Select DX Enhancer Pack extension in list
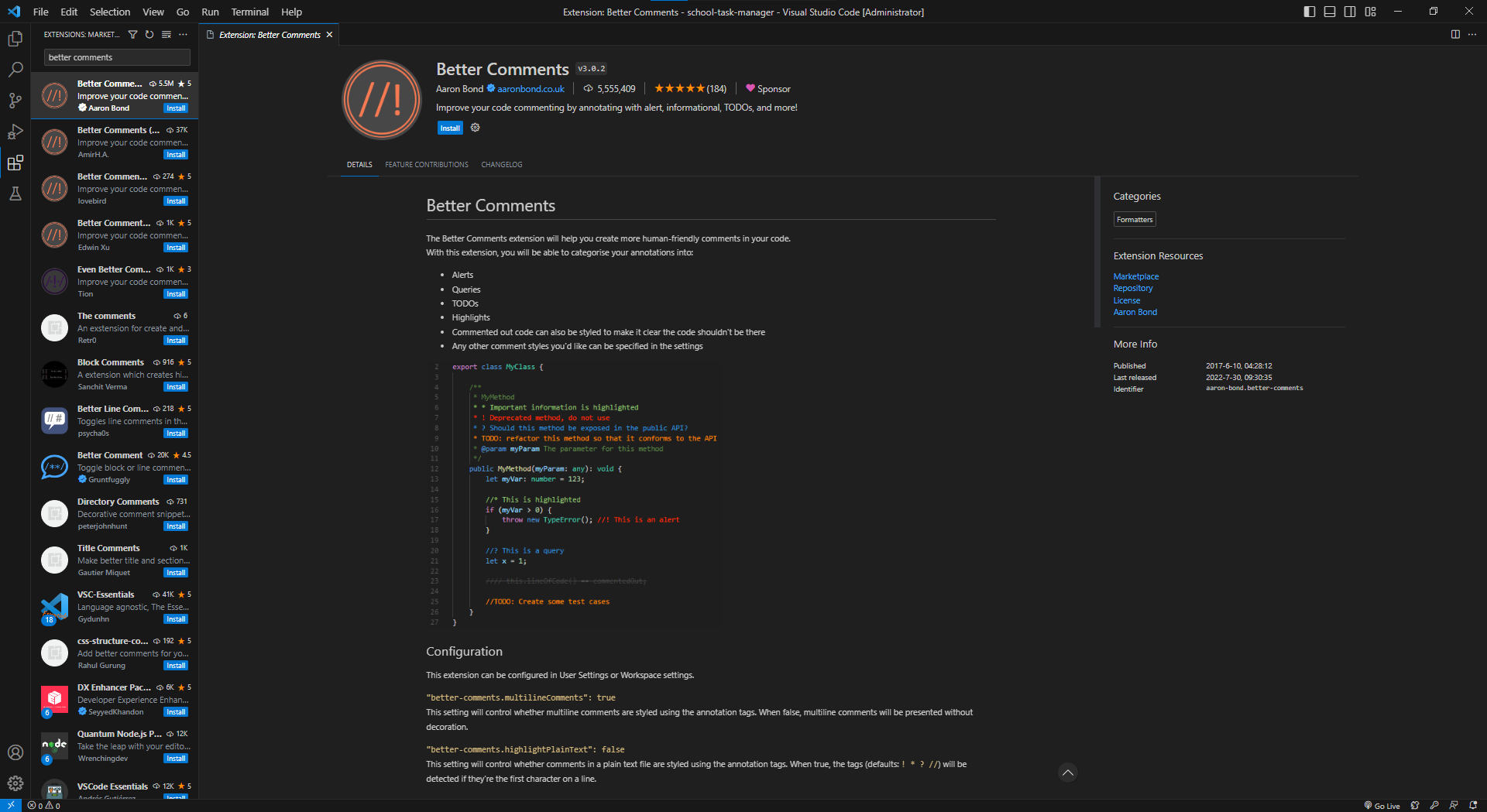The height and width of the screenshot is (812, 1487). (x=115, y=700)
